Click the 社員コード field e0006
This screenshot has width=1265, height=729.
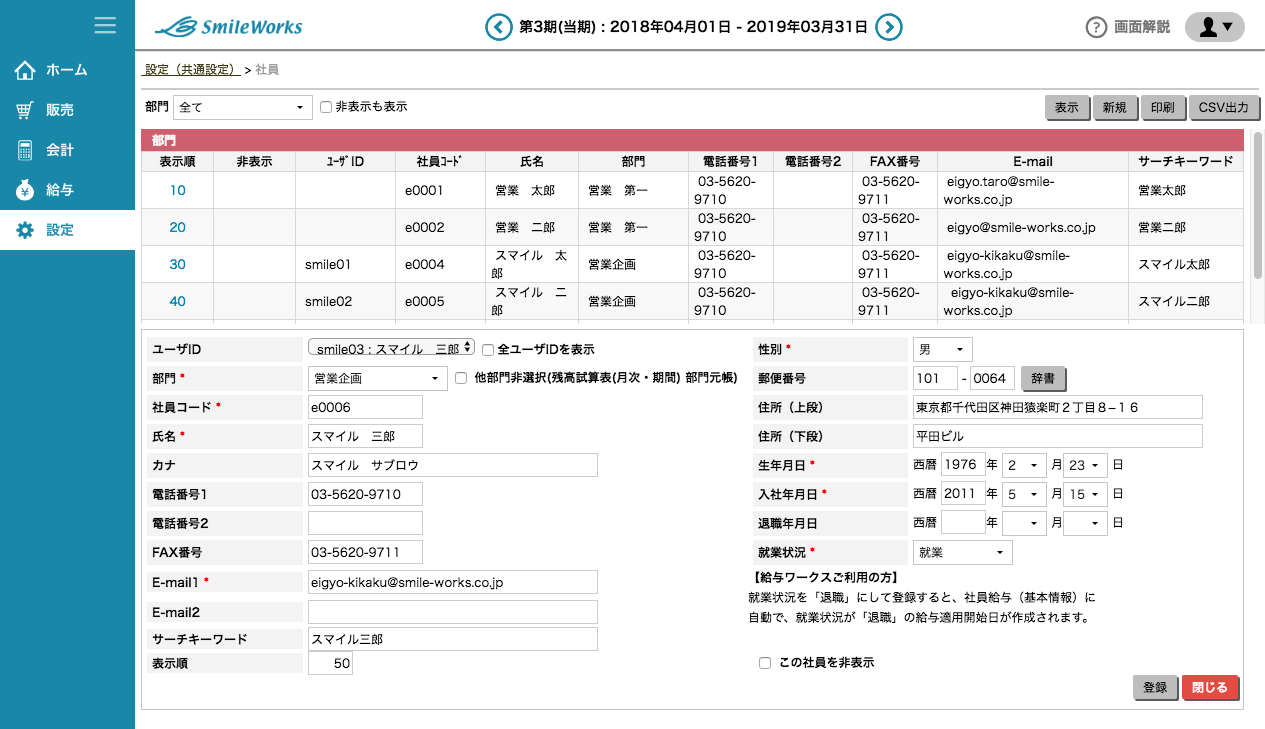click(x=365, y=407)
